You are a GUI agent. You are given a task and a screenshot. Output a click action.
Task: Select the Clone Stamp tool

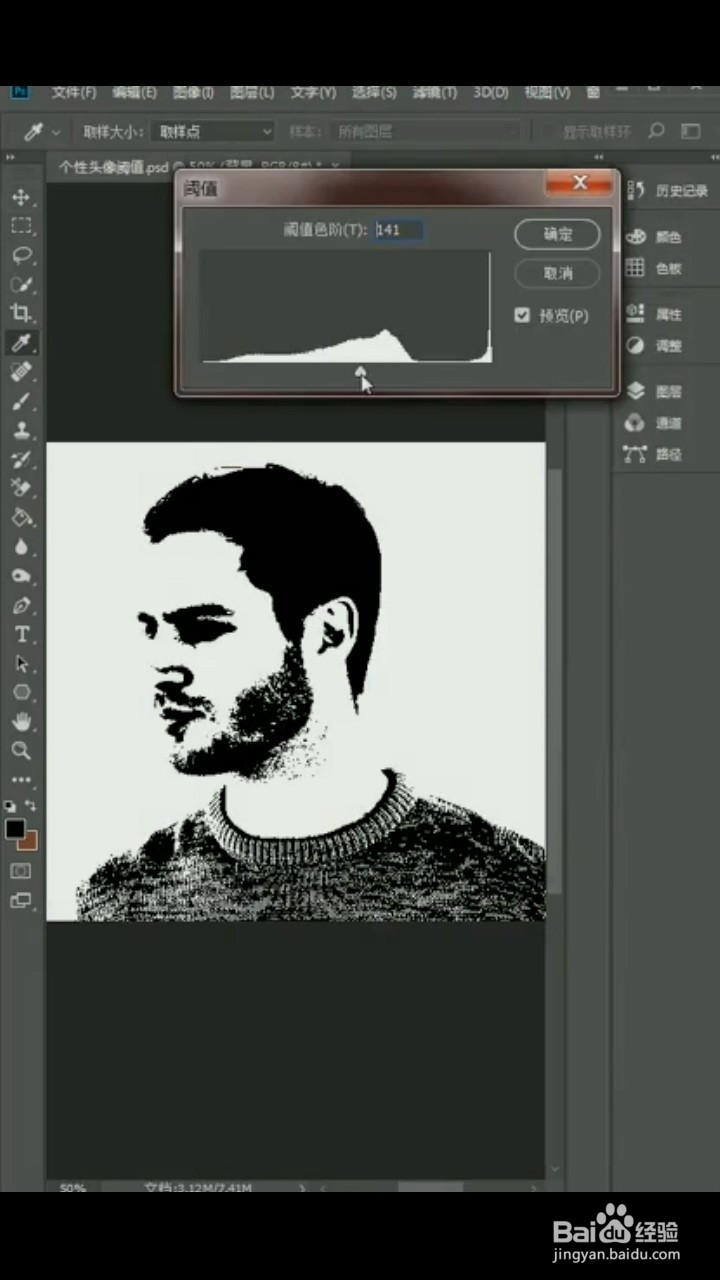(21, 430)
